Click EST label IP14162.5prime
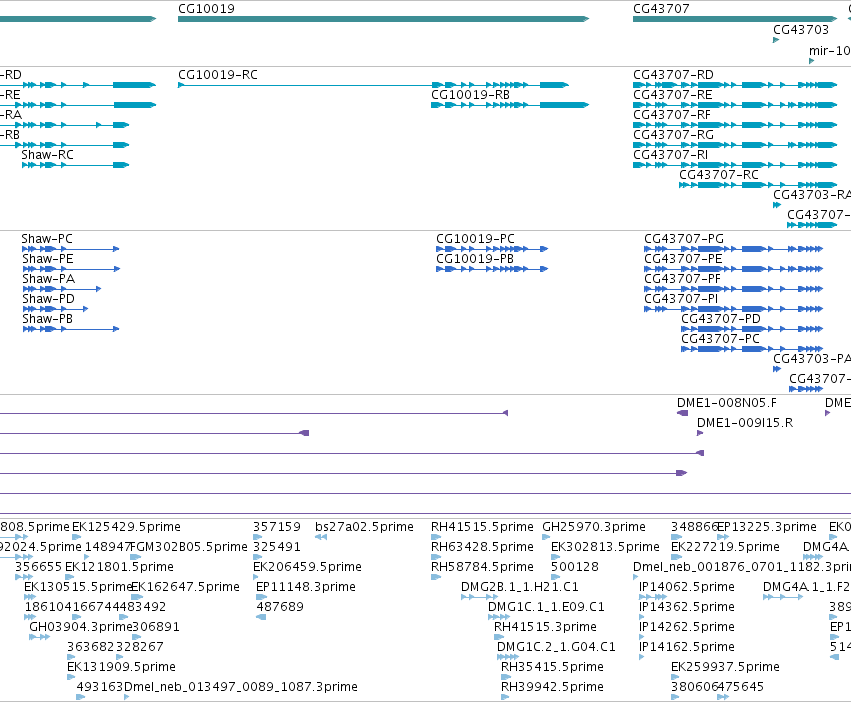 click(x=687, y=647)
